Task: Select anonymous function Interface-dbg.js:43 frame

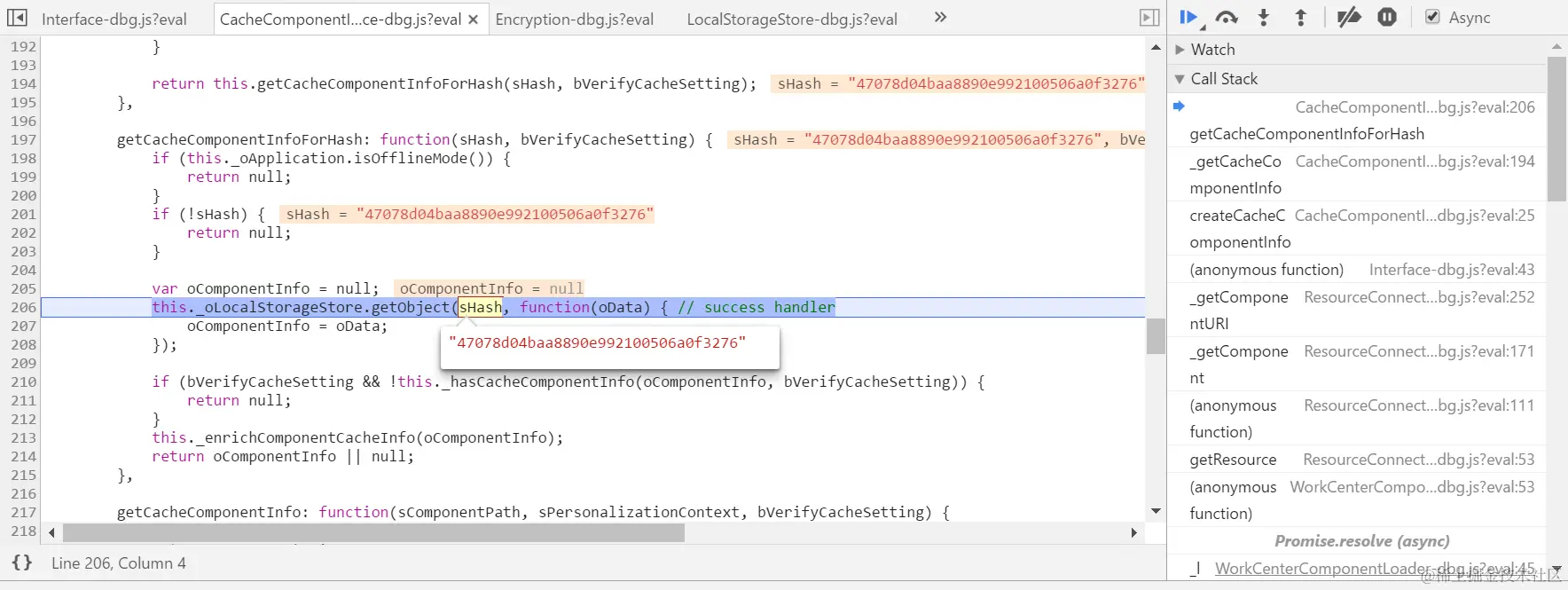Action: click(1357, 270)
